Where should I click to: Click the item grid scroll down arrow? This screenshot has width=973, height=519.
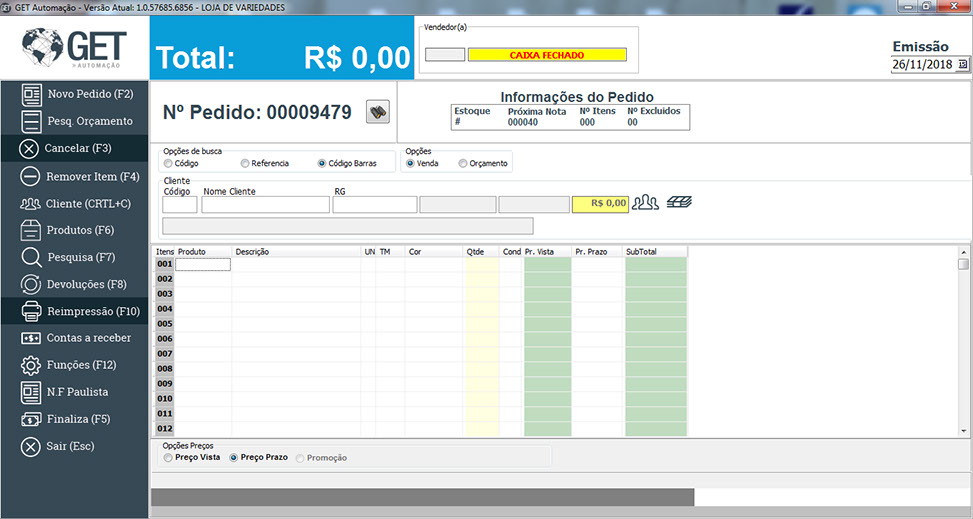coord(963,430)
